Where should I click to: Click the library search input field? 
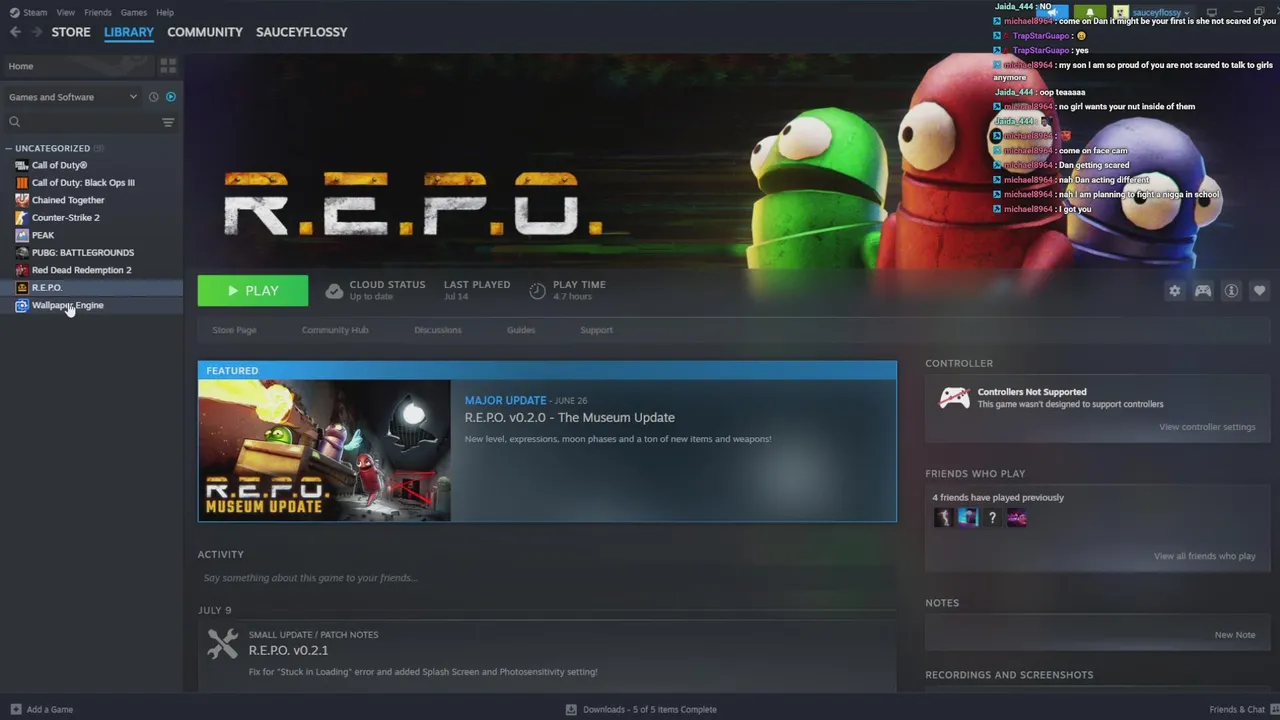point(90,122)
